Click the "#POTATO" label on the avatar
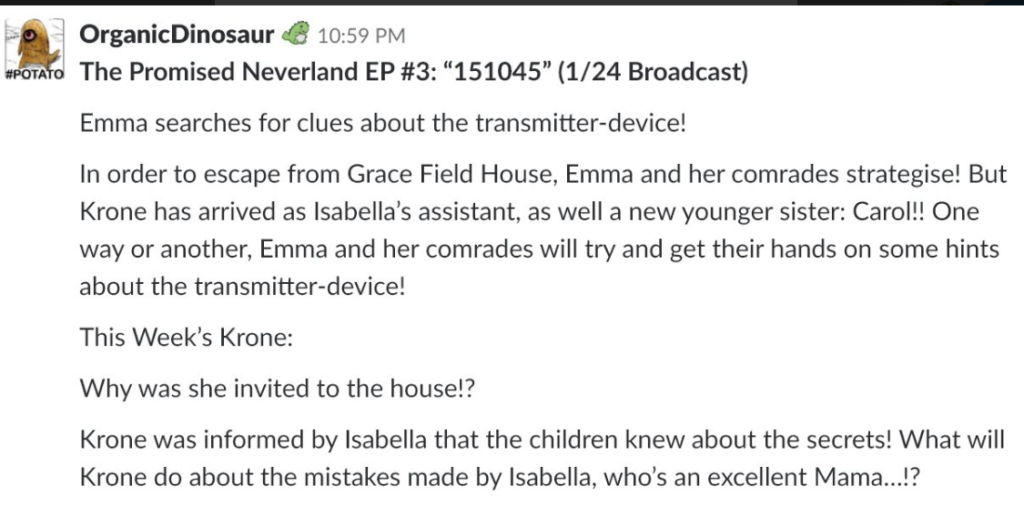Screen dimensions: 1024x506 [34, 74]
